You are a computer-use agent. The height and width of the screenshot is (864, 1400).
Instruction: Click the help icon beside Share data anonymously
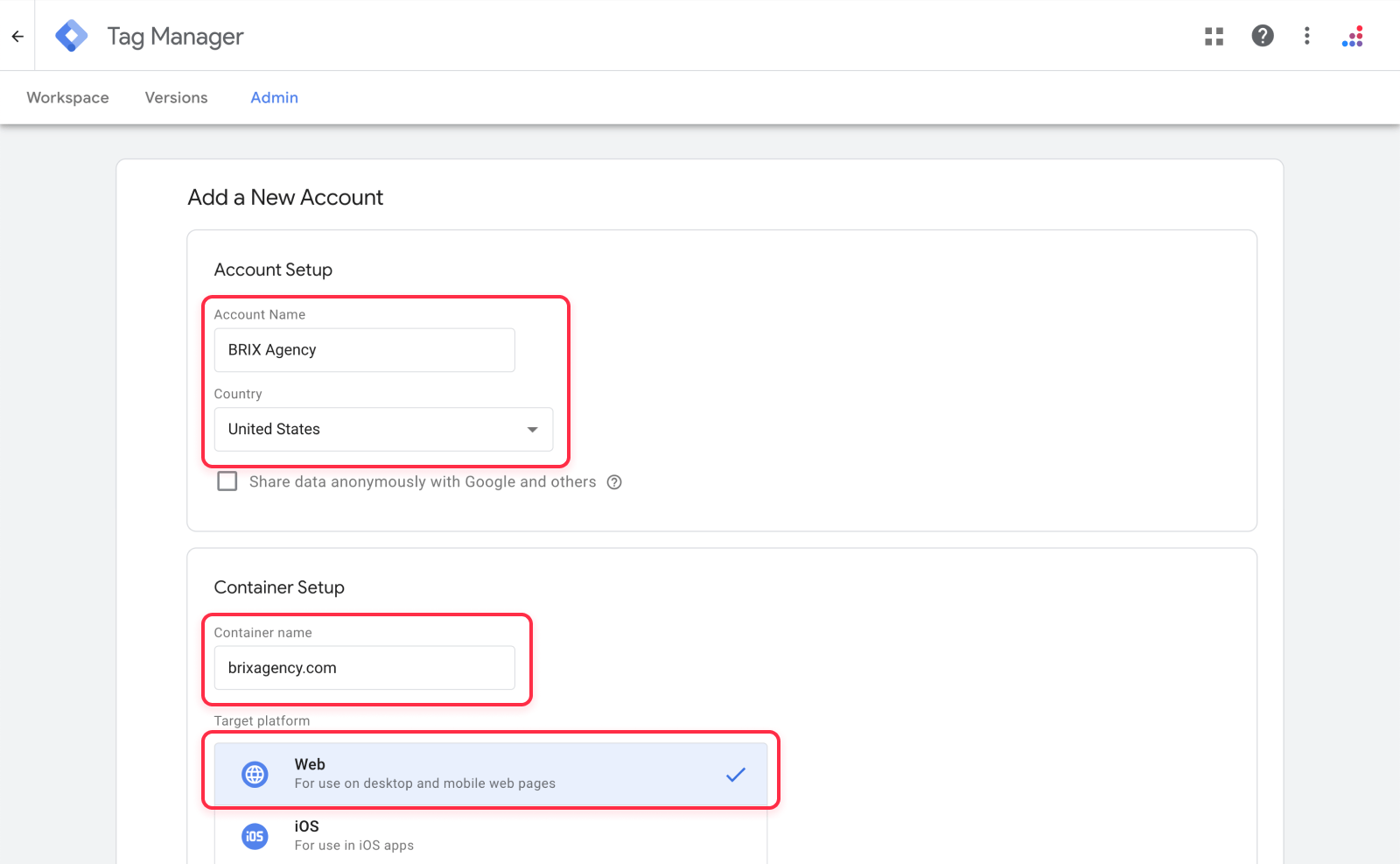coord(614,482)
